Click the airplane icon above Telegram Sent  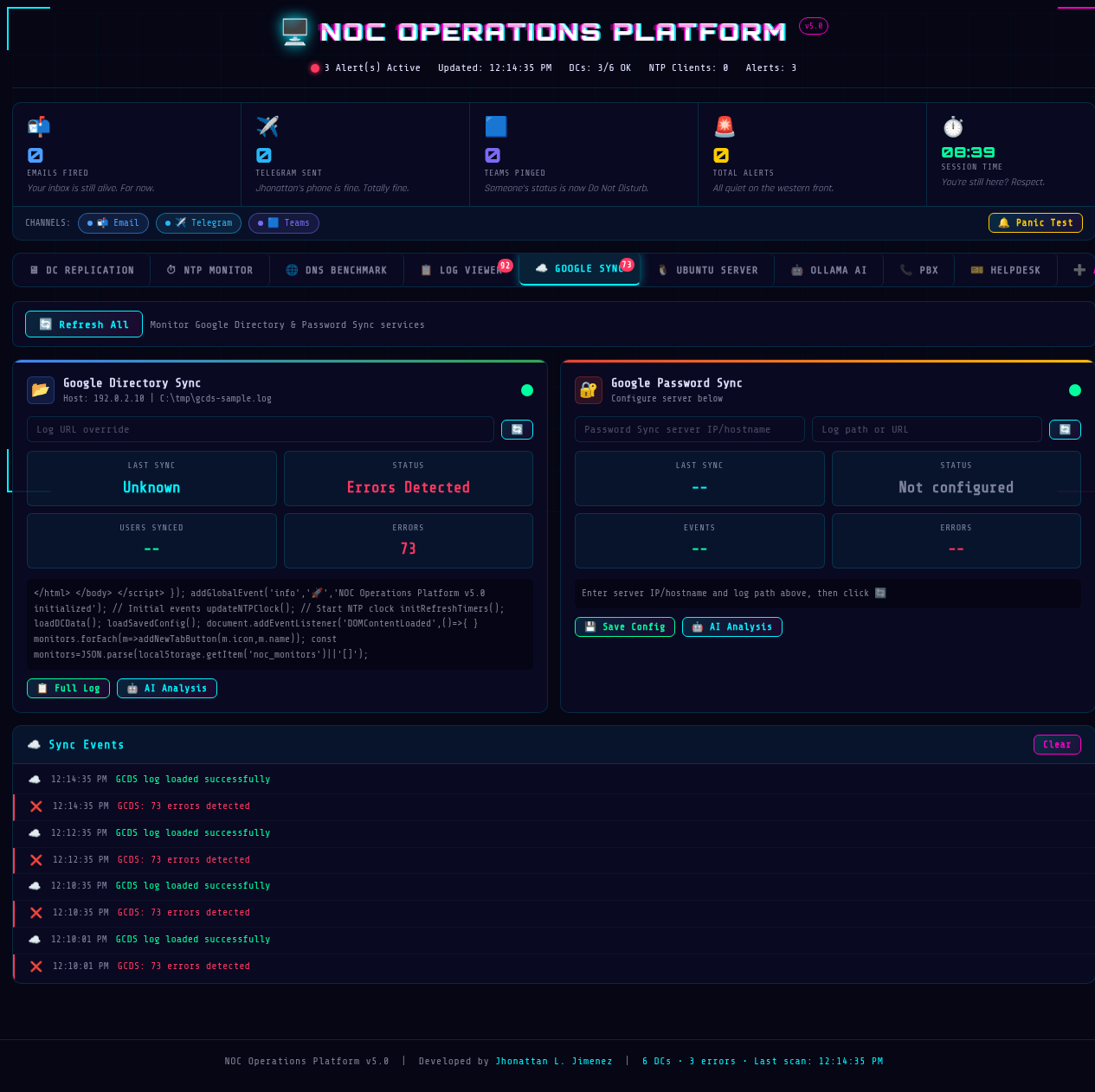tap(267, 126)
